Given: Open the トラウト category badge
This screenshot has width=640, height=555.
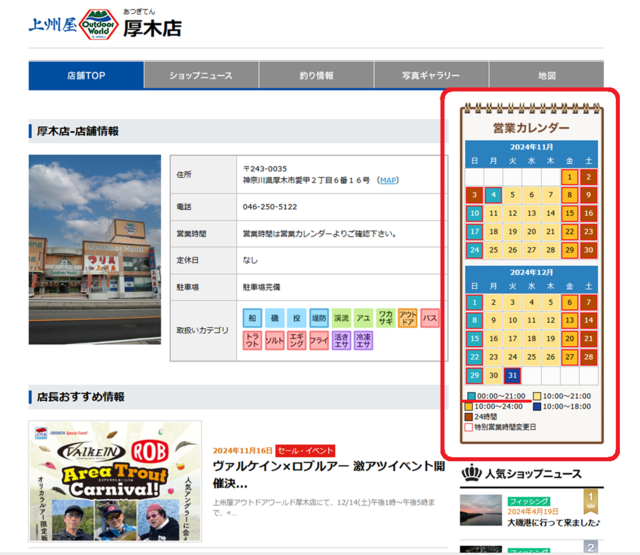Looking at the screenshot, I should tap(252, 341).
